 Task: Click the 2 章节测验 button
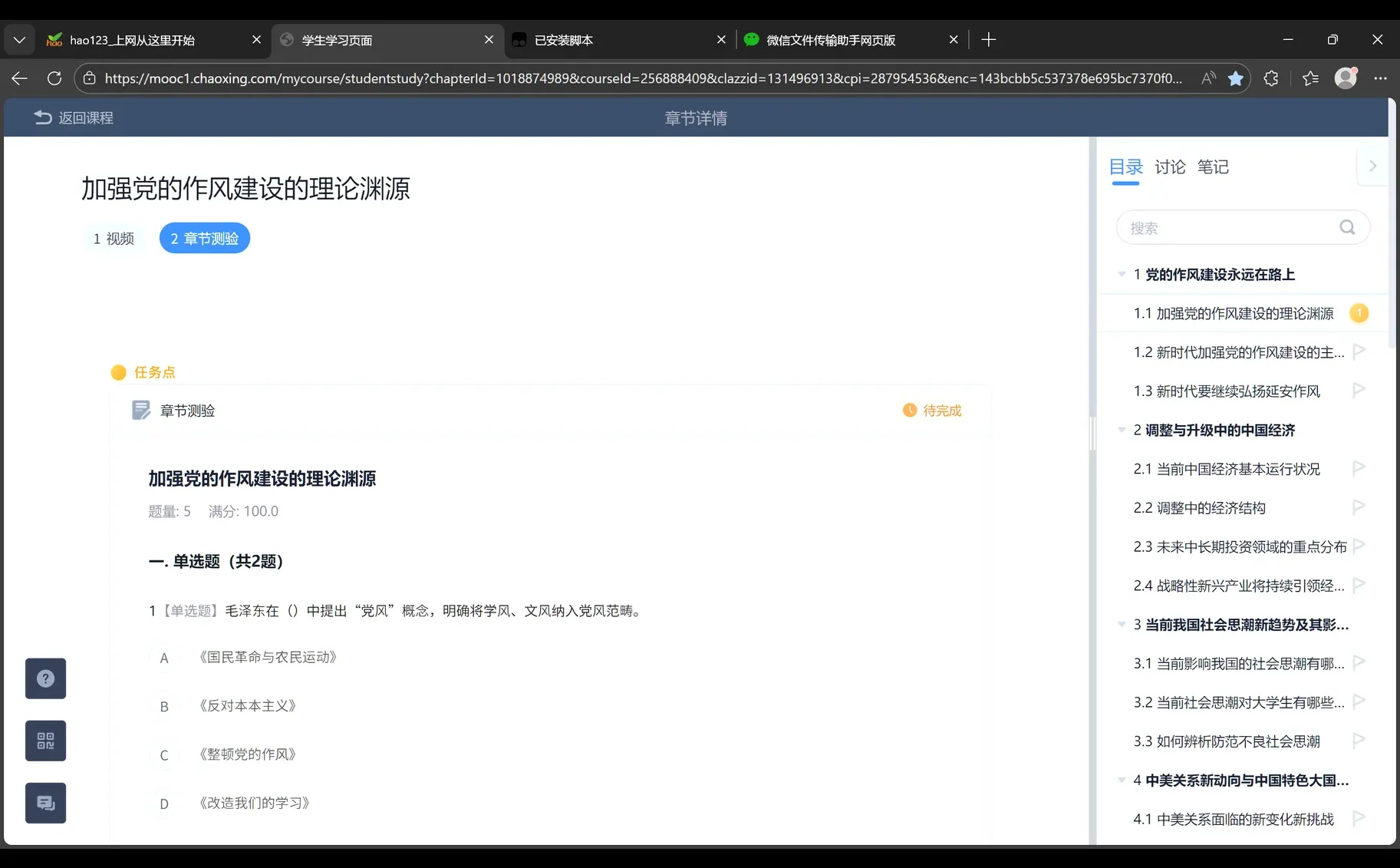pyautogui.click(x=203, y=238)
